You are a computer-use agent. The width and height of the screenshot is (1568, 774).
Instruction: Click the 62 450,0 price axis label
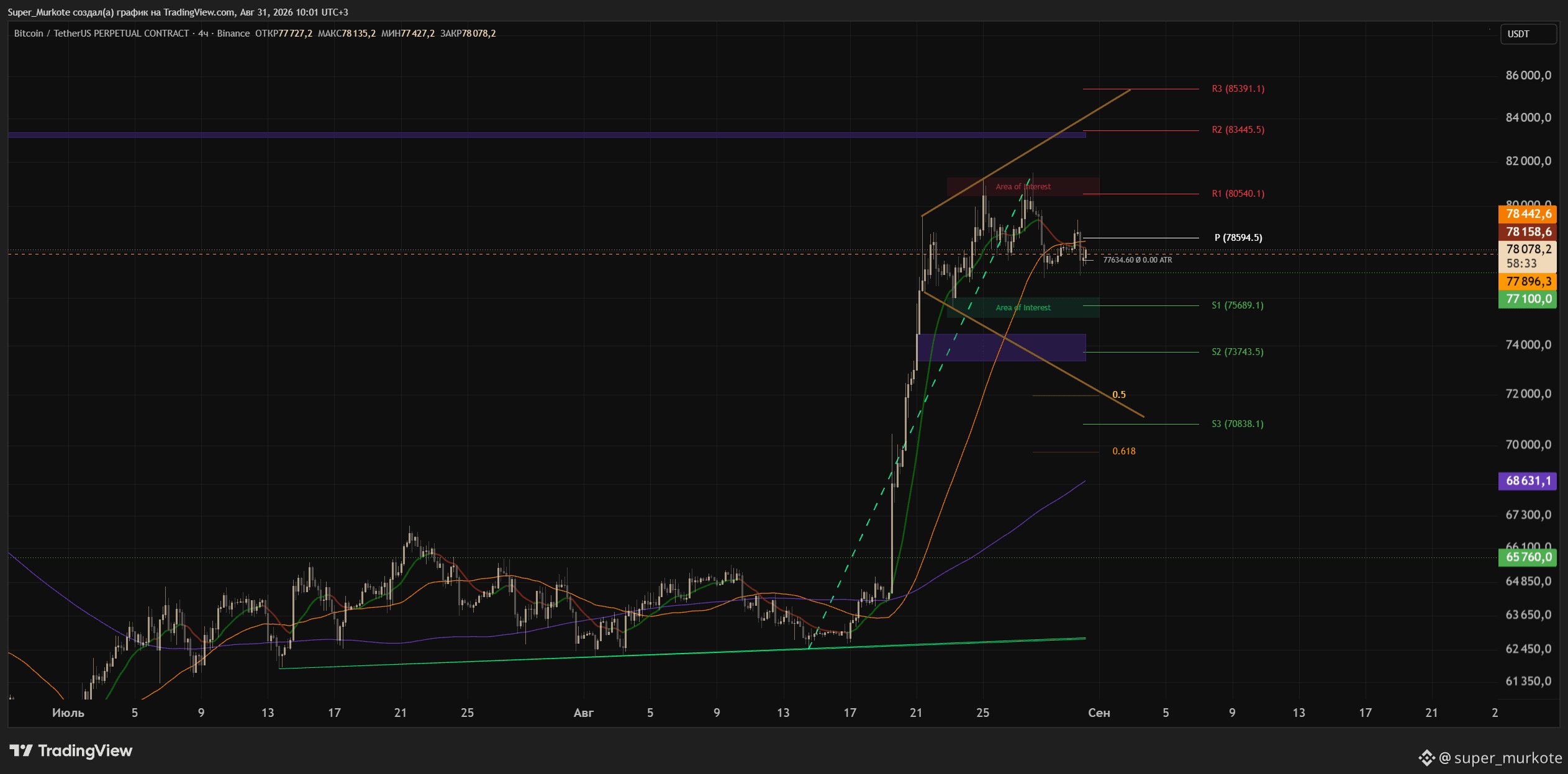point(1528,649)
